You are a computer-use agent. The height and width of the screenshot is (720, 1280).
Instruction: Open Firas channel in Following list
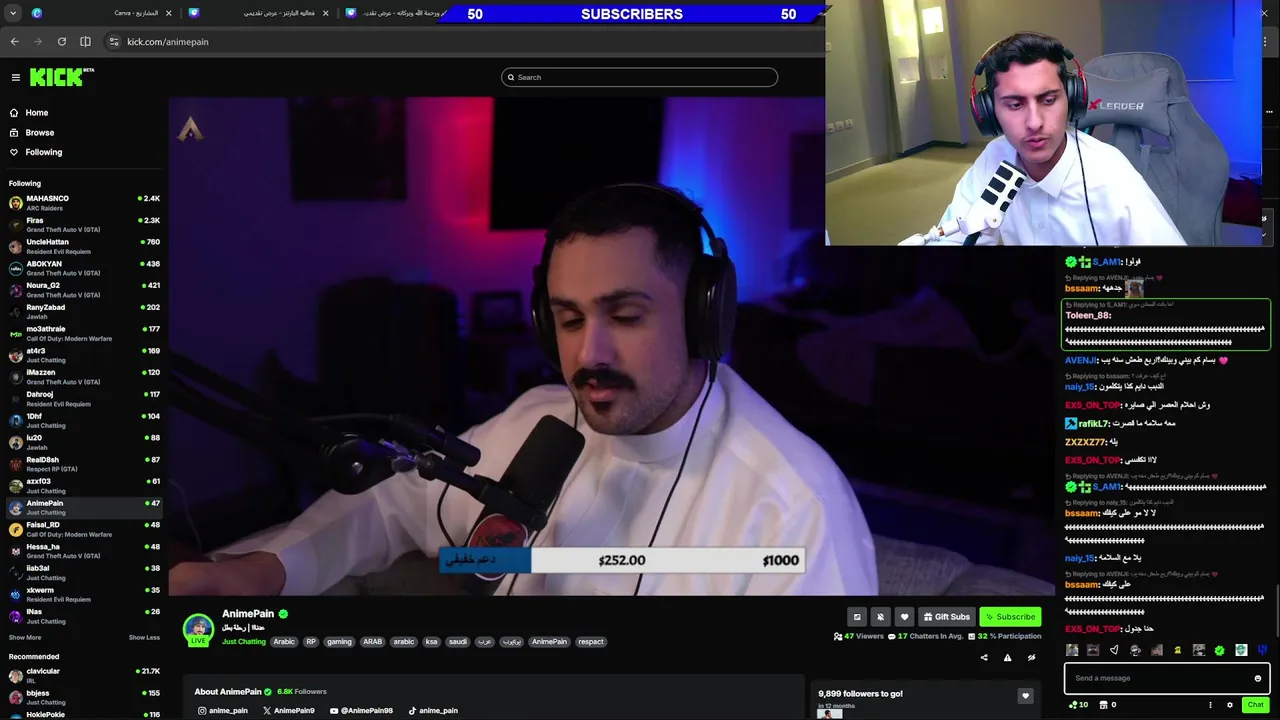click(82, 225)
